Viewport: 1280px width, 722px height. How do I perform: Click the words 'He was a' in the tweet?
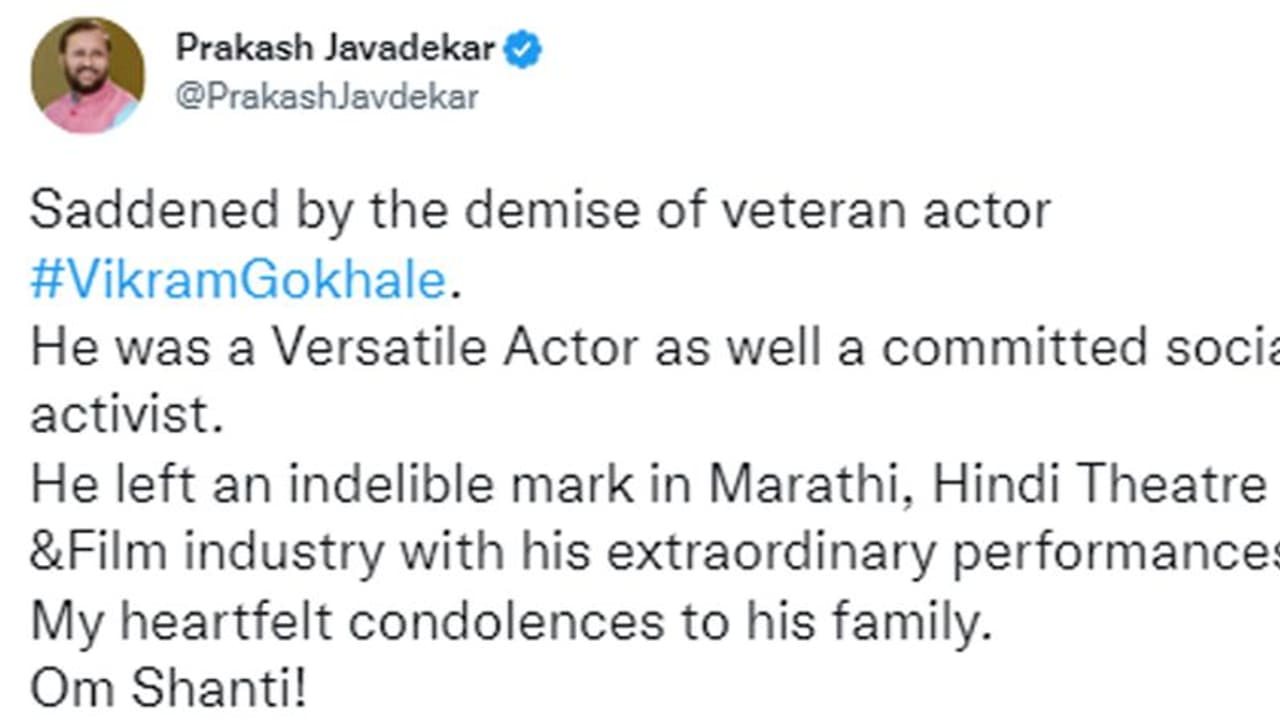click(x=143, y=348)
